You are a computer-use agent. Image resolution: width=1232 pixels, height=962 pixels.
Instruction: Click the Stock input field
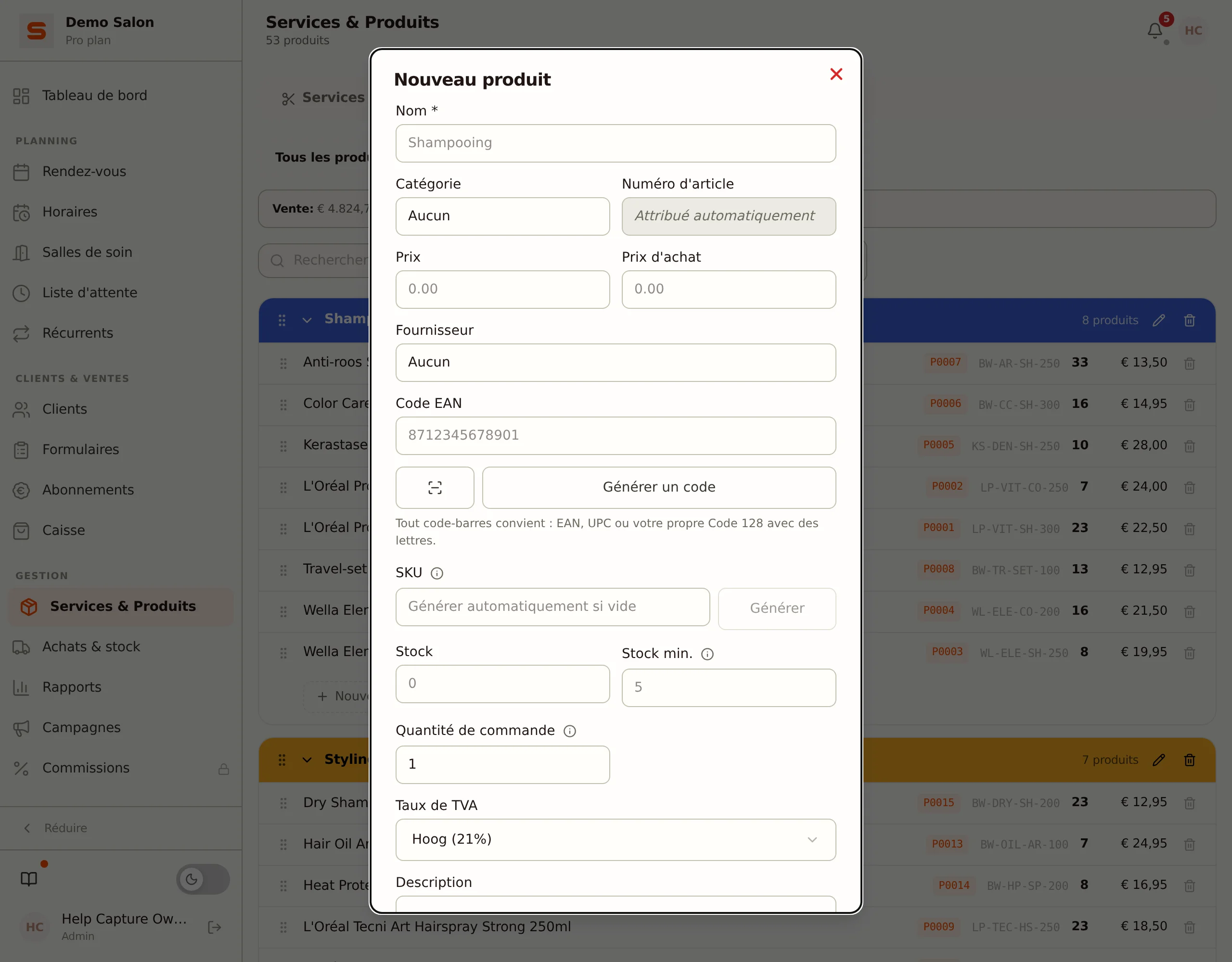coord(502,684)
